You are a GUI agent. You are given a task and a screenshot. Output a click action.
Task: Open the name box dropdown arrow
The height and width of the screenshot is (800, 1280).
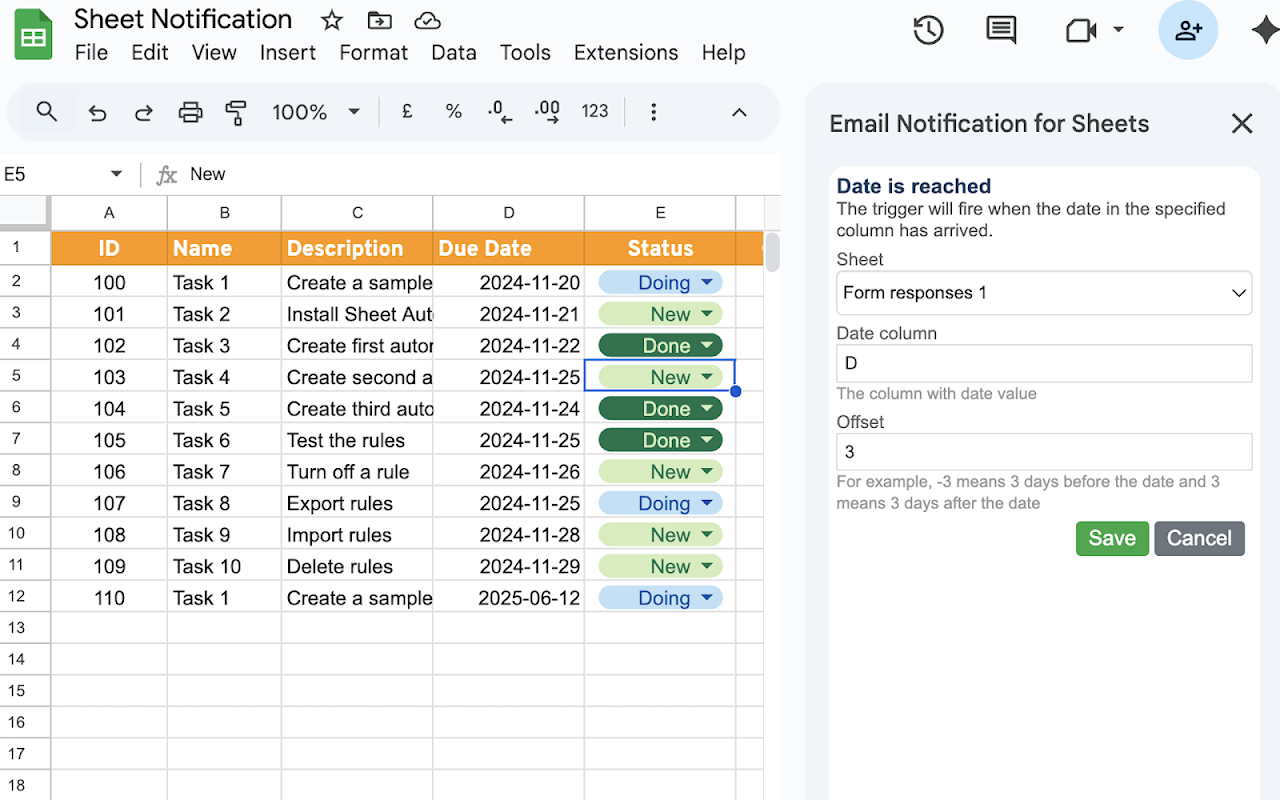[x=116, y=174]
